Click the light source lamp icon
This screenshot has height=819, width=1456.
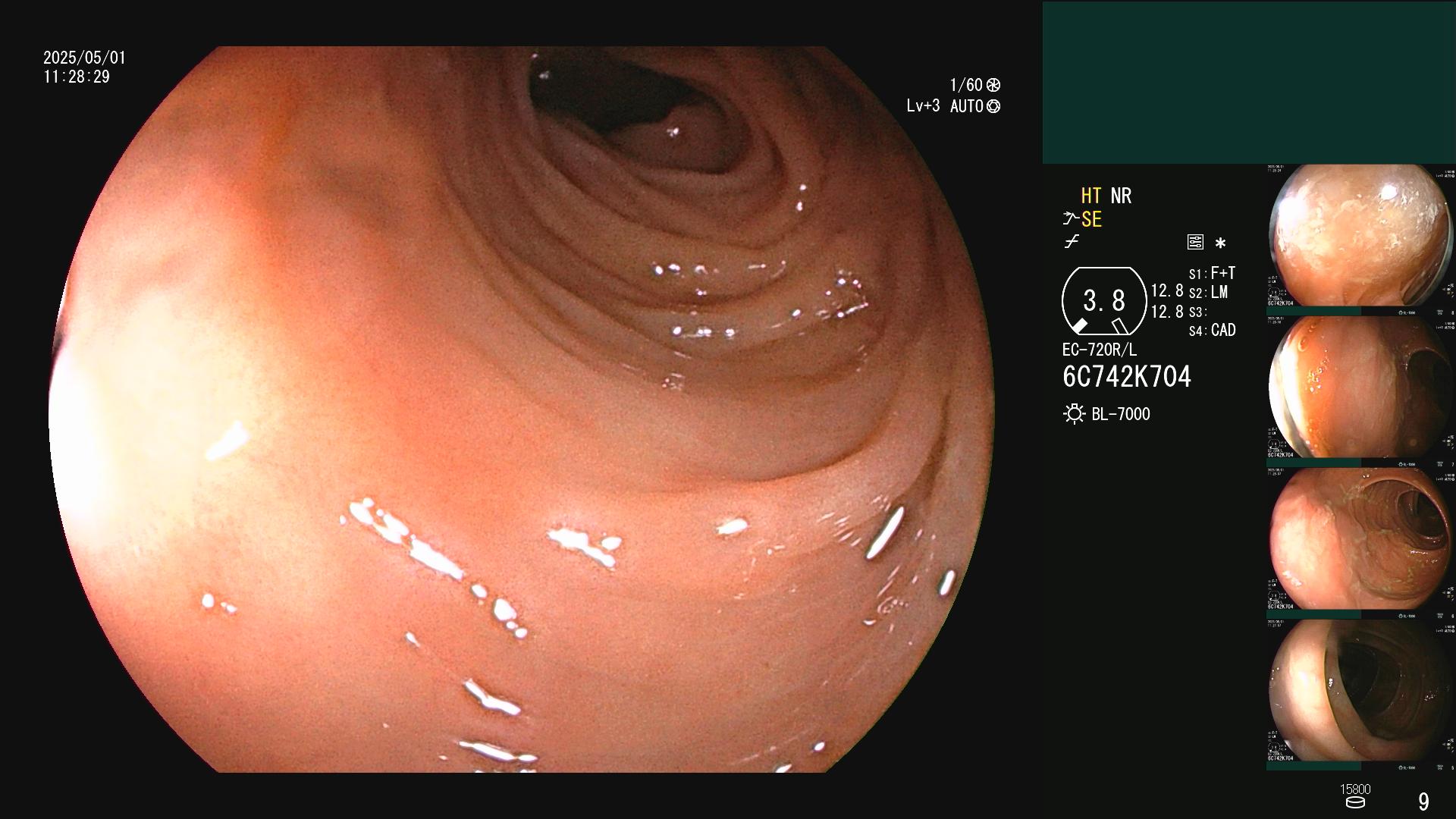tap(1074, 414)
